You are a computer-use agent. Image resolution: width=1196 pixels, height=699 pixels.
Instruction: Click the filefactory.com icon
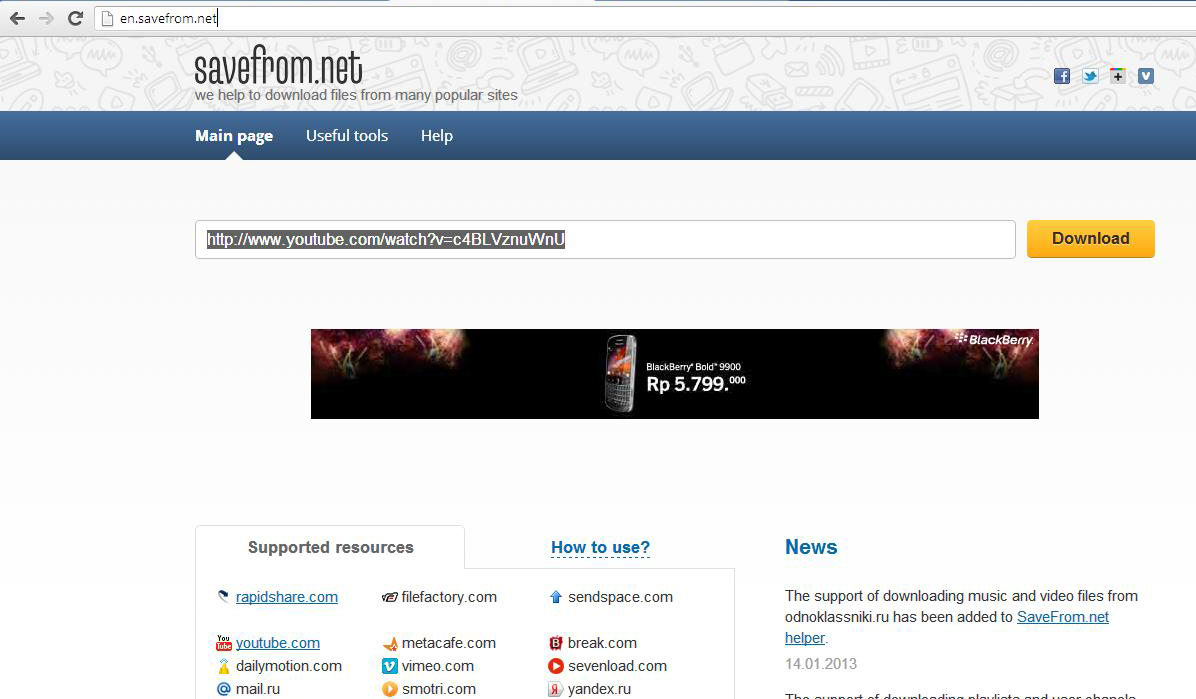pos(390,598)
